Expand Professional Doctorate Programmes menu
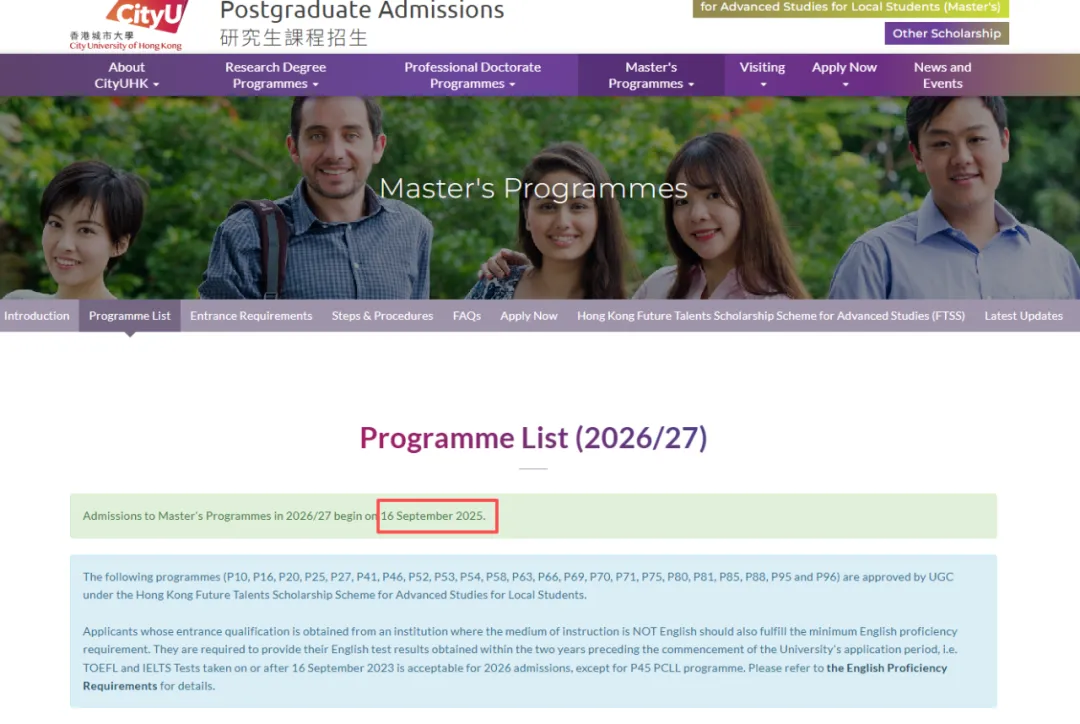 click(x=472, y=75)
